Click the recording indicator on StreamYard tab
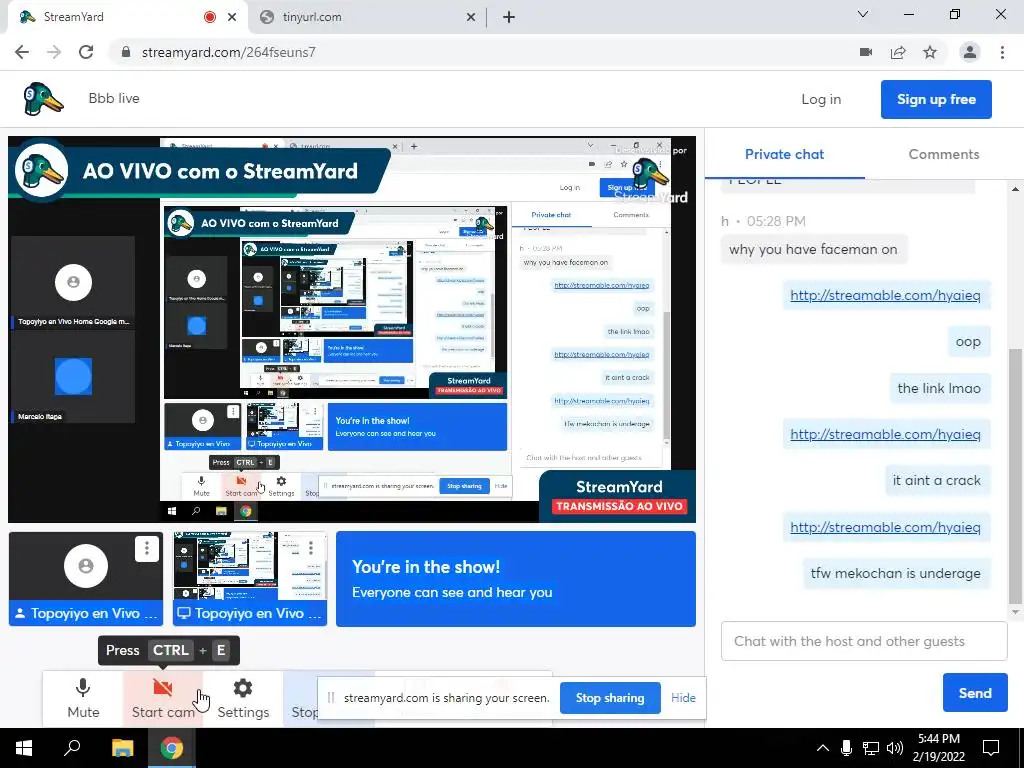 coord(210,17)
